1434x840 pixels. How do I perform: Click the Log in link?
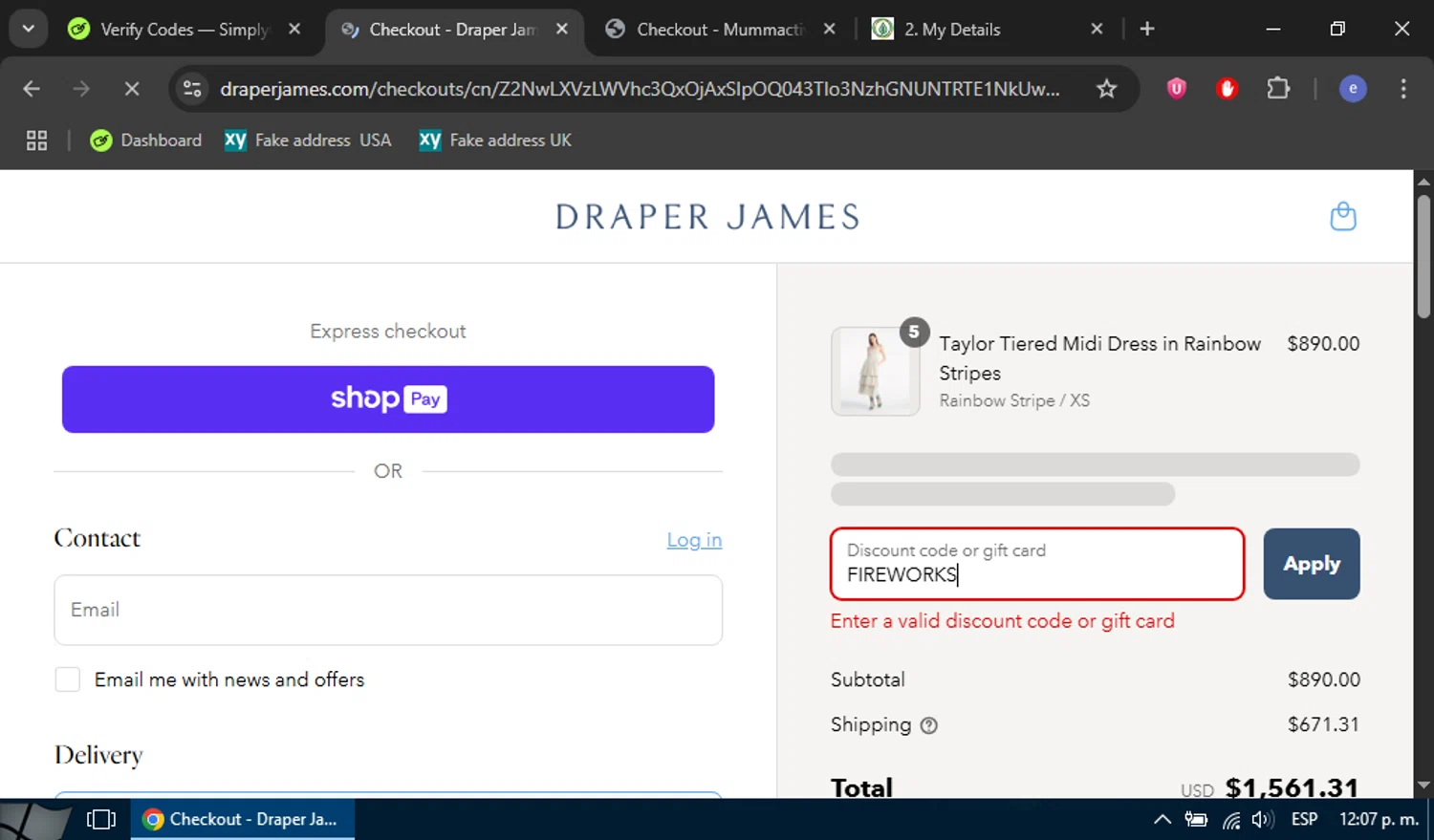pos(694,540)
